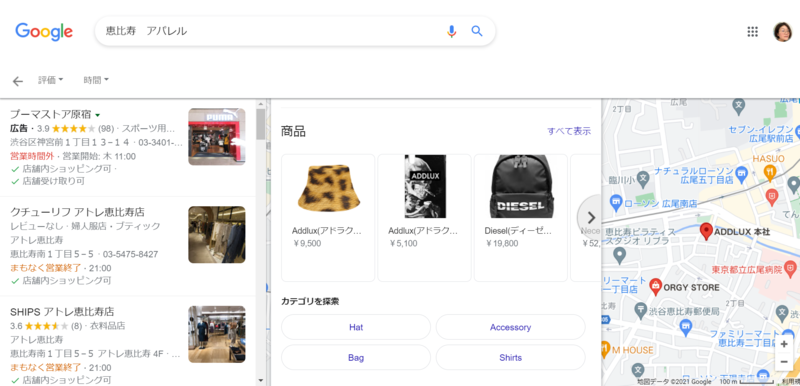Click the ORGY STORE shopping pin
Screen dimensions: 800x386
(x=655, y=288)
